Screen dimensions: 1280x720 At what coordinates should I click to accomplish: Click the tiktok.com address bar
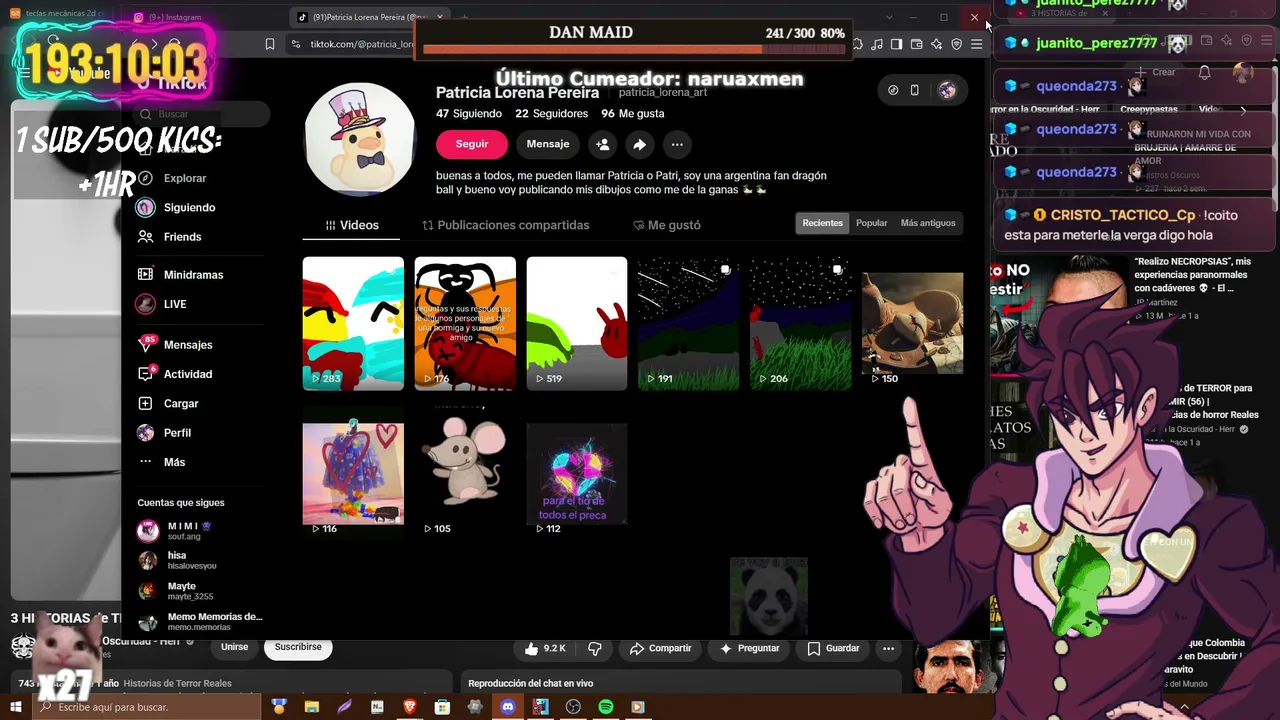(x=350, y=44)
